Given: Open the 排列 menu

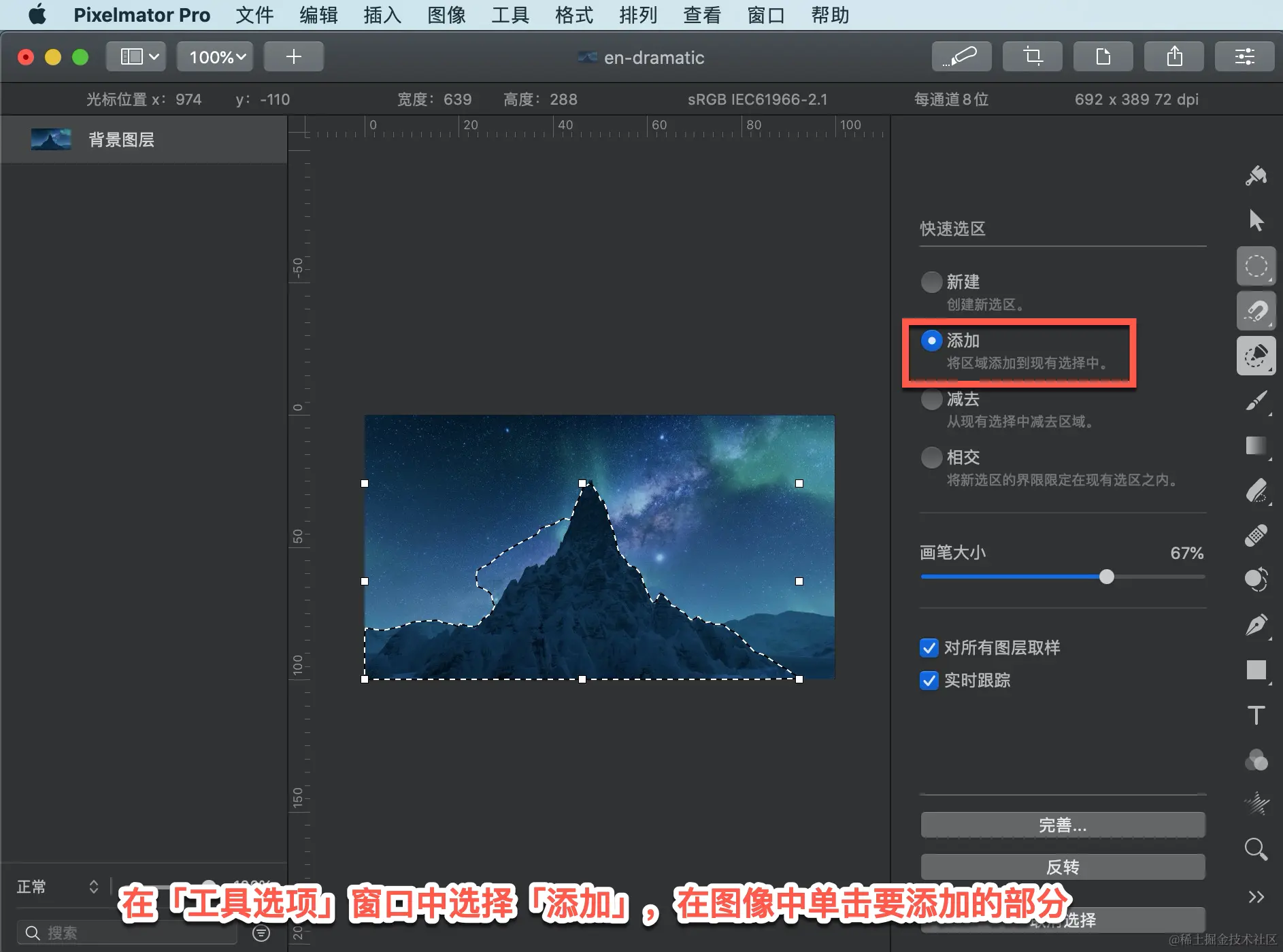Looking at the screenshot, I should click(638, 14).
